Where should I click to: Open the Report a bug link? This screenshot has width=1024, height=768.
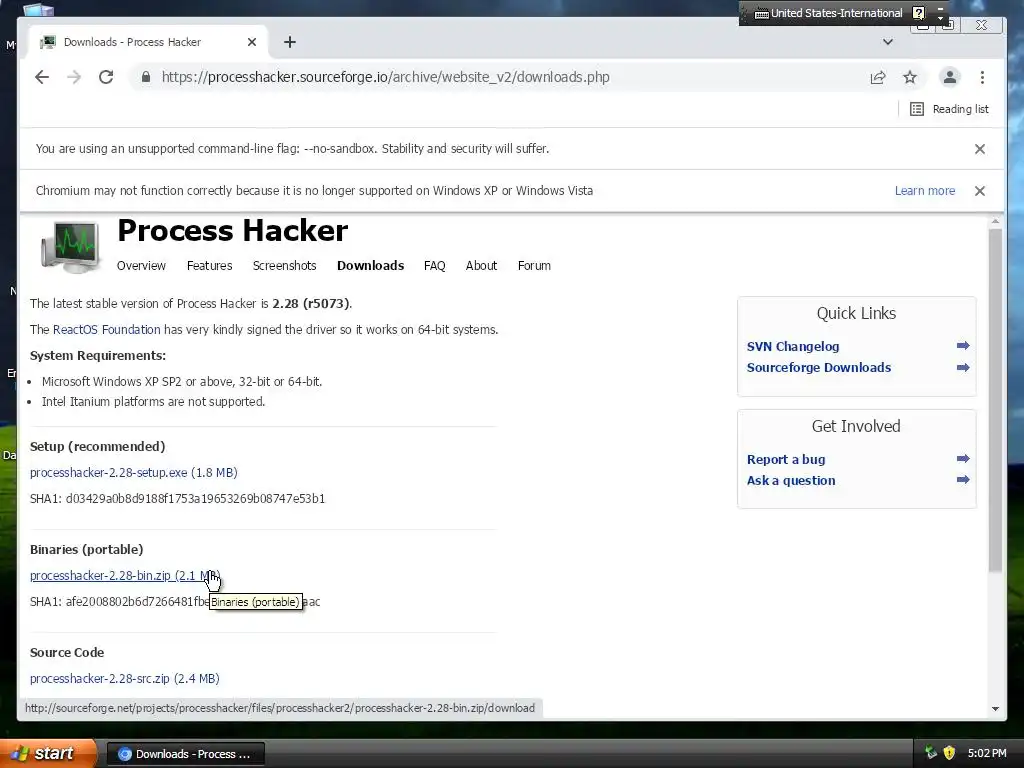pyautogui.click(x=786, y=460)
